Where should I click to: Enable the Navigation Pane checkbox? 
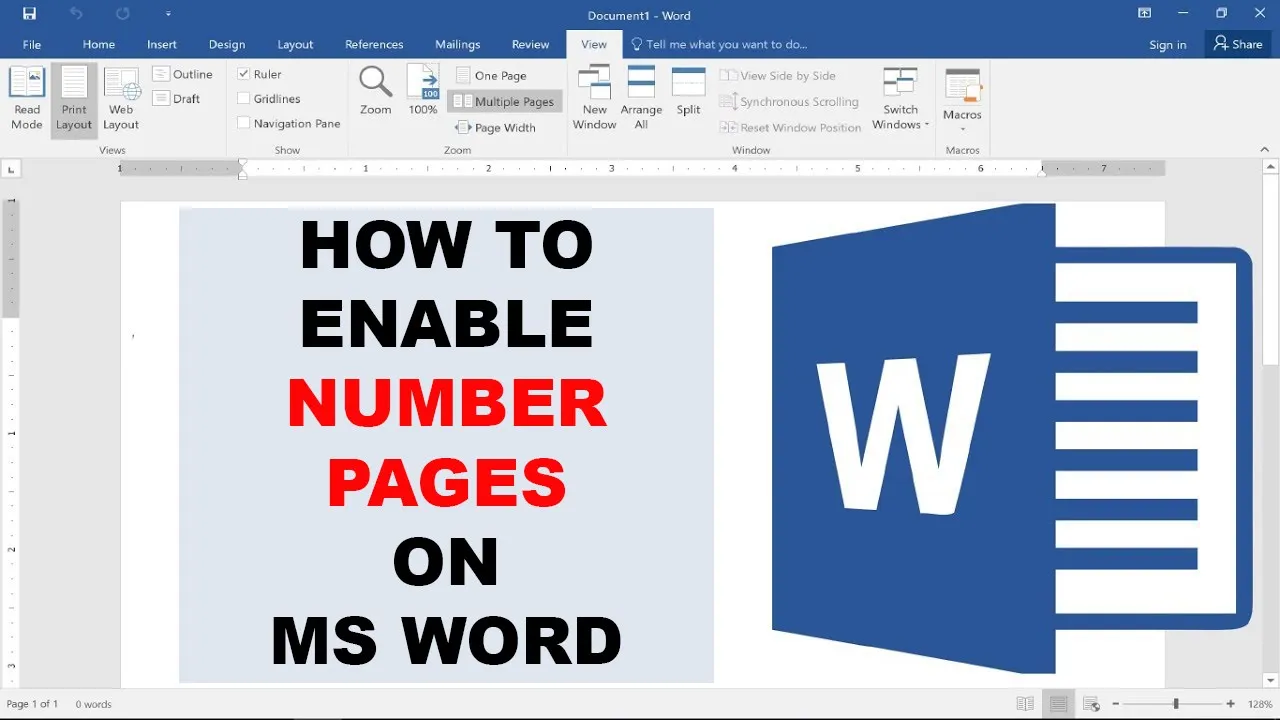point(244,123)
